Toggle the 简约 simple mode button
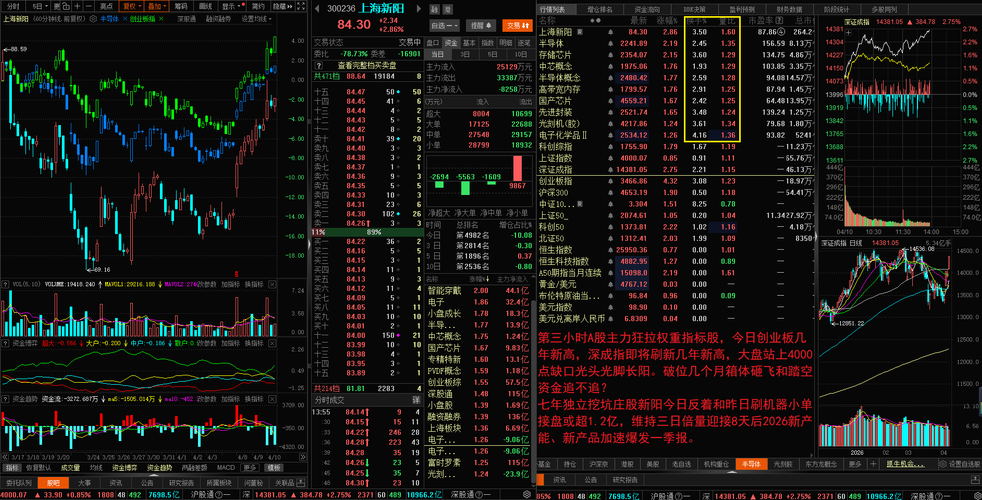Viewport: 982px width, 500px height. [258, 6]
